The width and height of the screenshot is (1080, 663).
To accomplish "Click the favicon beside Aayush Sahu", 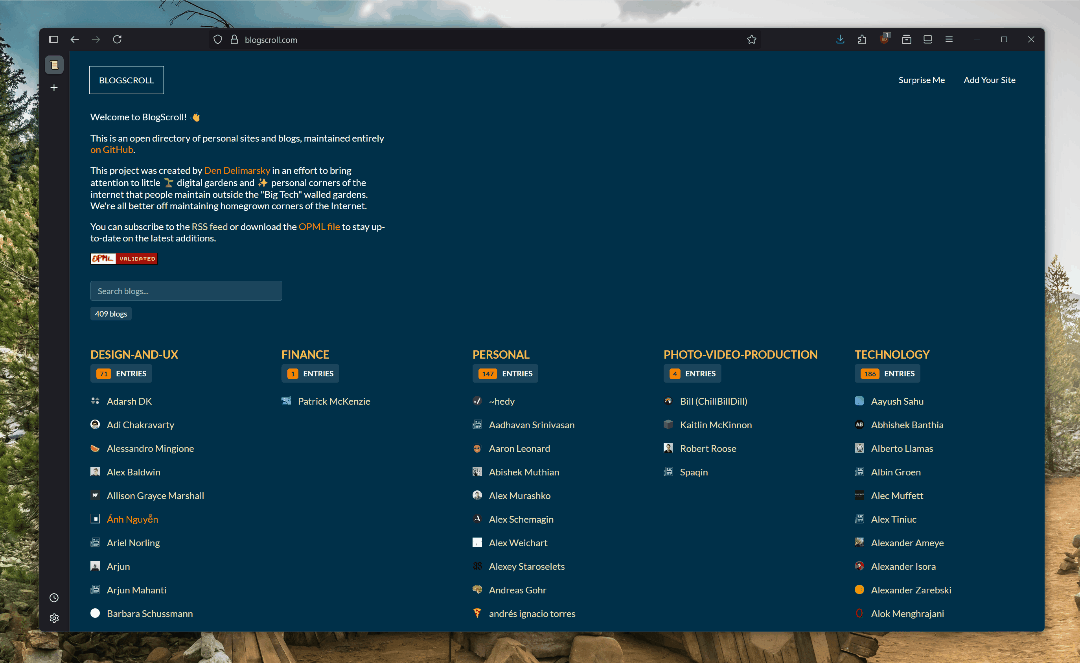I will click(859, 401).
